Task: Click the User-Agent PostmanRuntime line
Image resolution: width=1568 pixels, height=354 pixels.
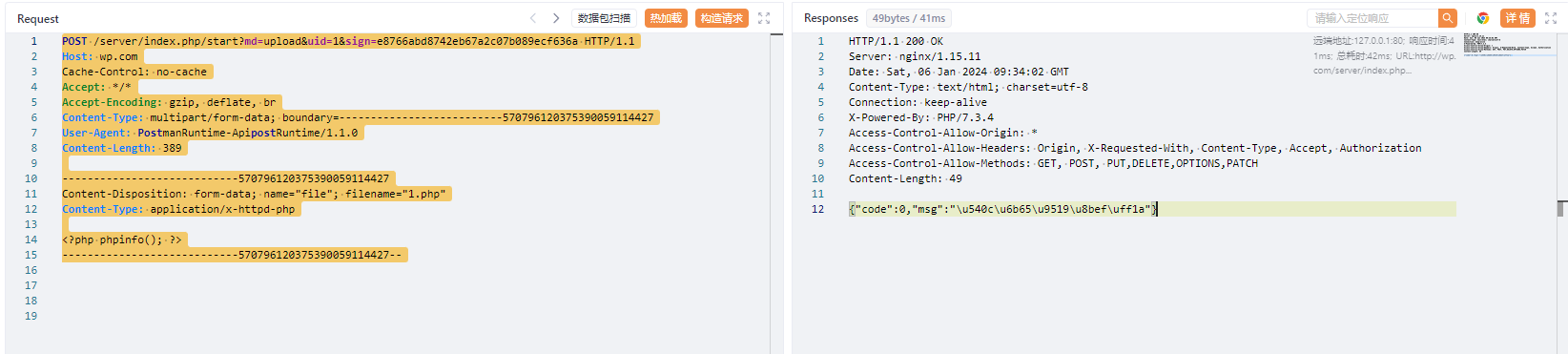Action: [x=210, y=133]
